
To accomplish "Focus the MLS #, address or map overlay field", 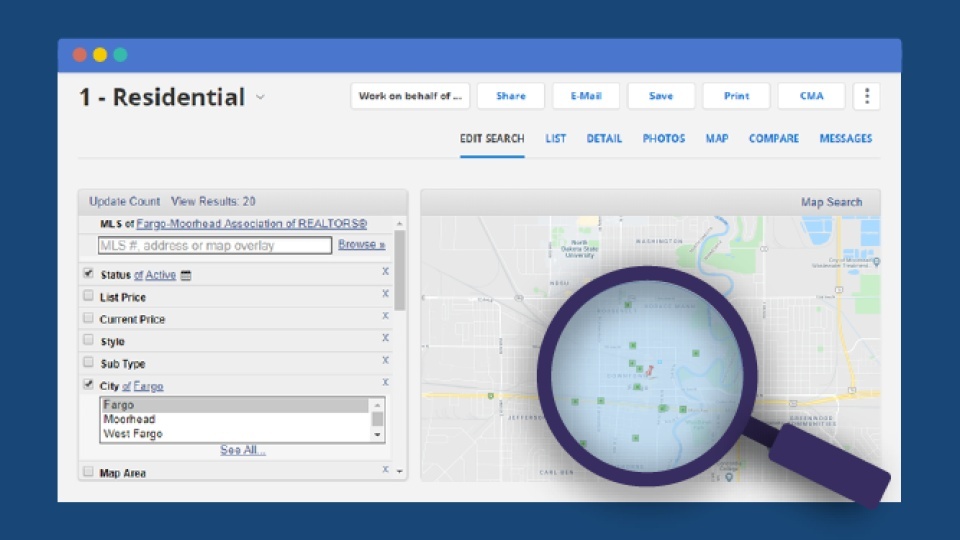I will 215,246.
